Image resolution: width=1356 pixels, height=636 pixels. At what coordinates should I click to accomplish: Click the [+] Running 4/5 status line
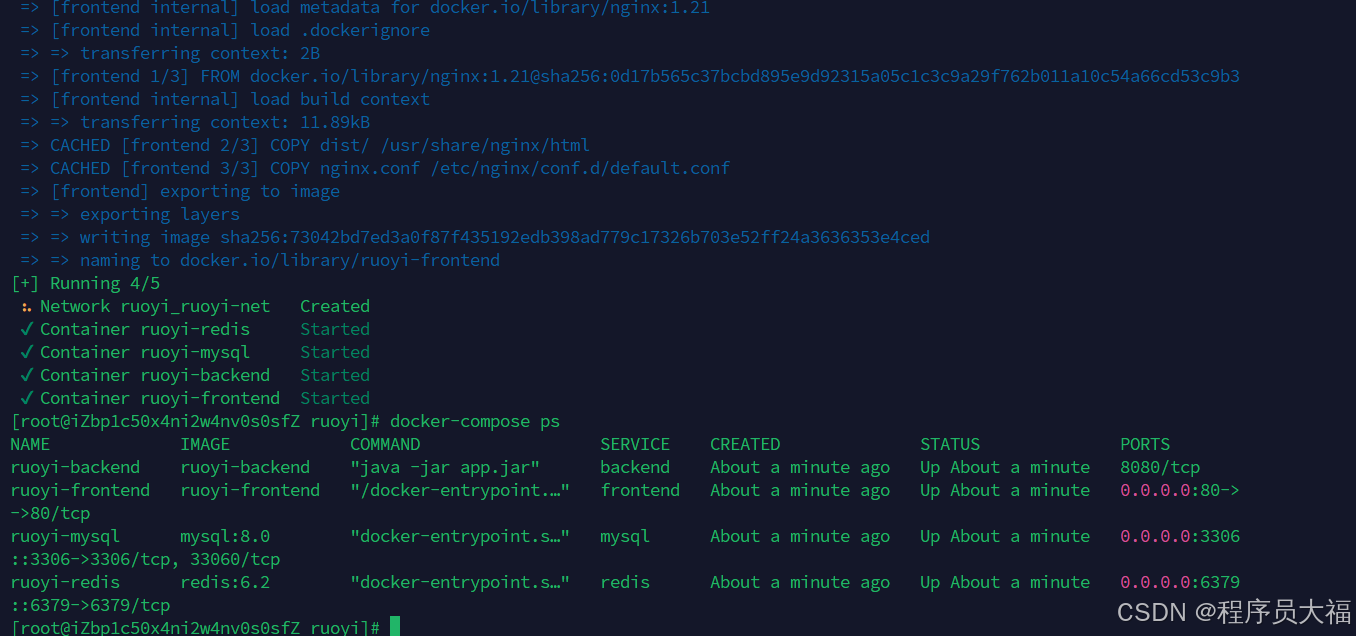(85, 283)
